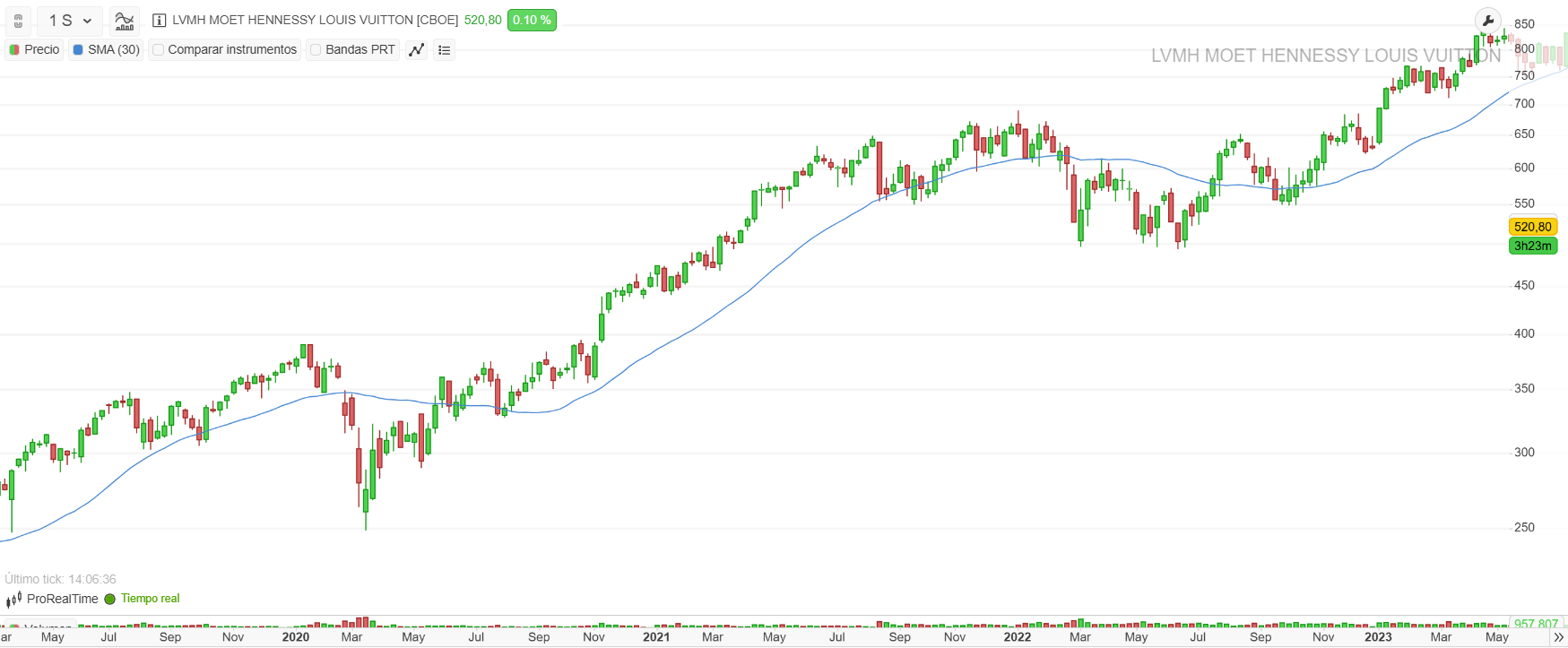Open the indicators chart icon

point(125,21)
